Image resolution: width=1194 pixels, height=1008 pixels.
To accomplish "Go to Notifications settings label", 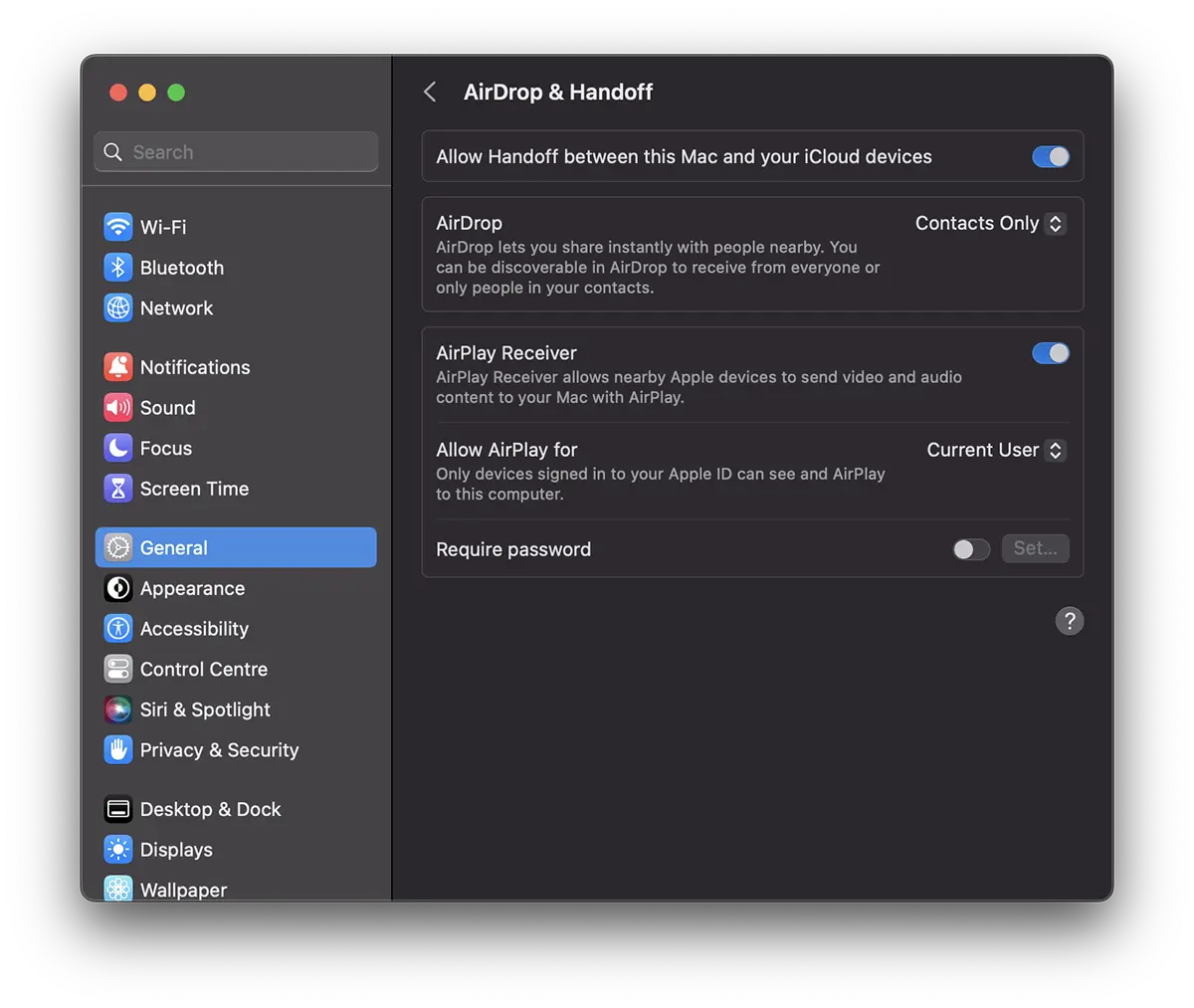I will (195, 367).
